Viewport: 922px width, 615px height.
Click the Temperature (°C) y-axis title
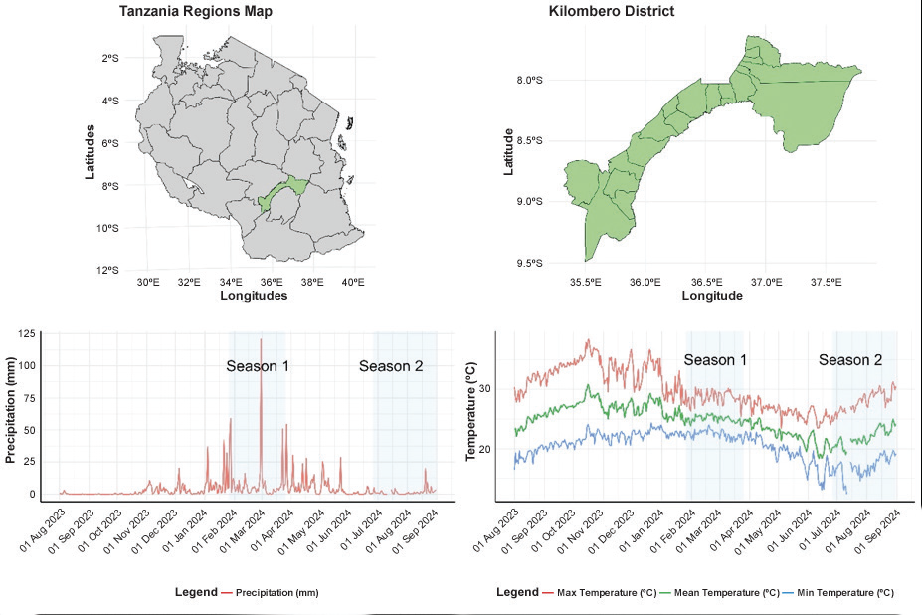pos(471,412)
